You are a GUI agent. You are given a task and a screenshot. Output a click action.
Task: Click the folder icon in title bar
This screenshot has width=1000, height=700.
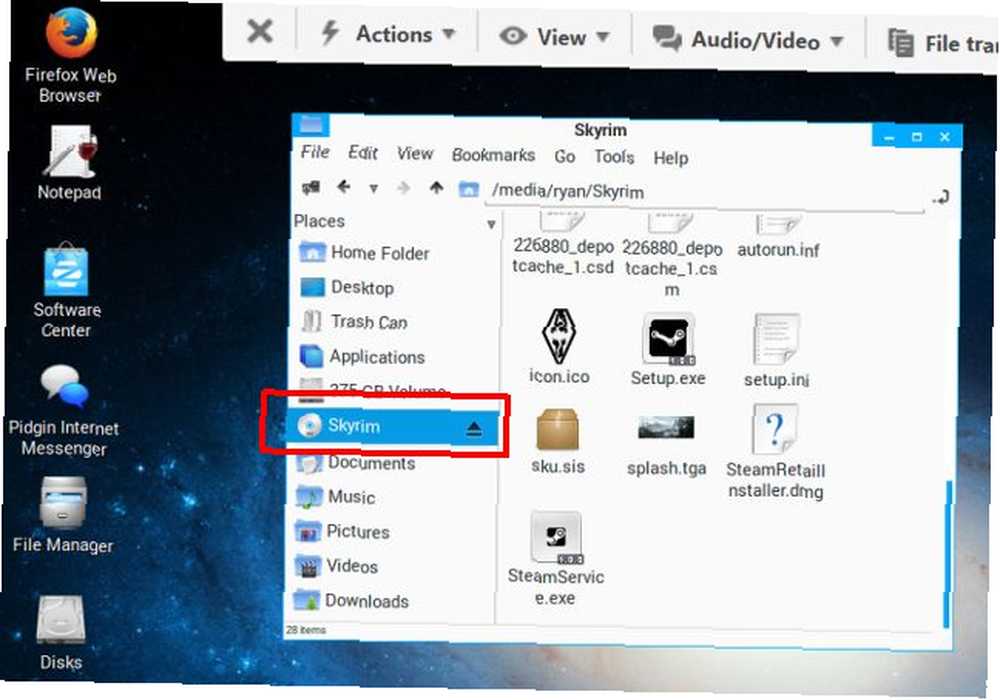pos(311,124)
